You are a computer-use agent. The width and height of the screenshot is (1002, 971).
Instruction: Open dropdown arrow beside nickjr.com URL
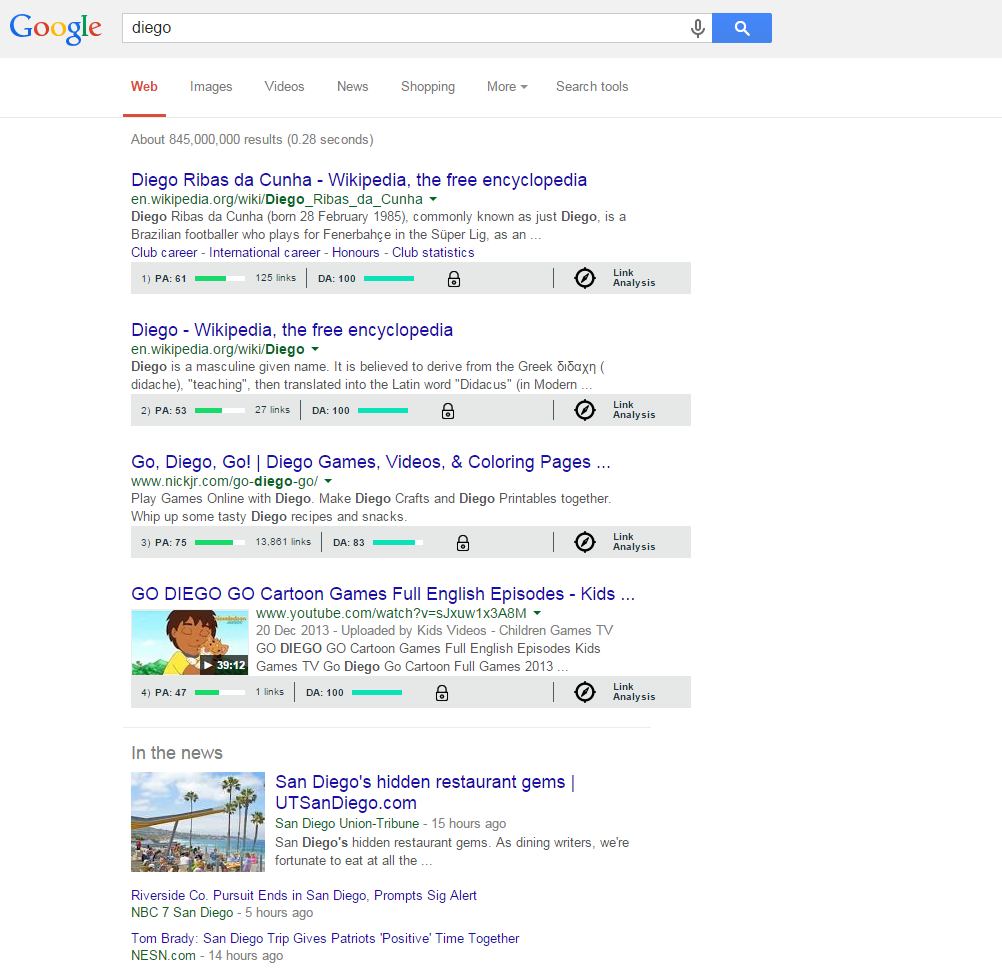328,481
